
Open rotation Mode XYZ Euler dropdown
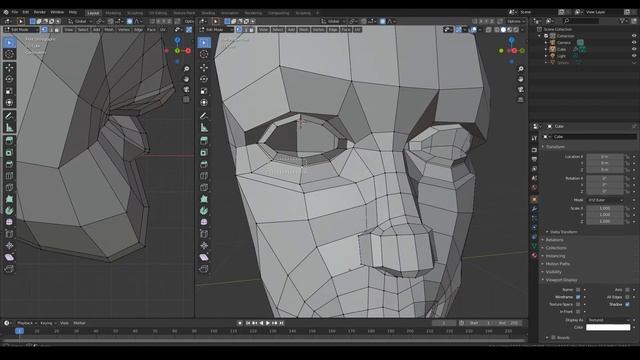605,200
